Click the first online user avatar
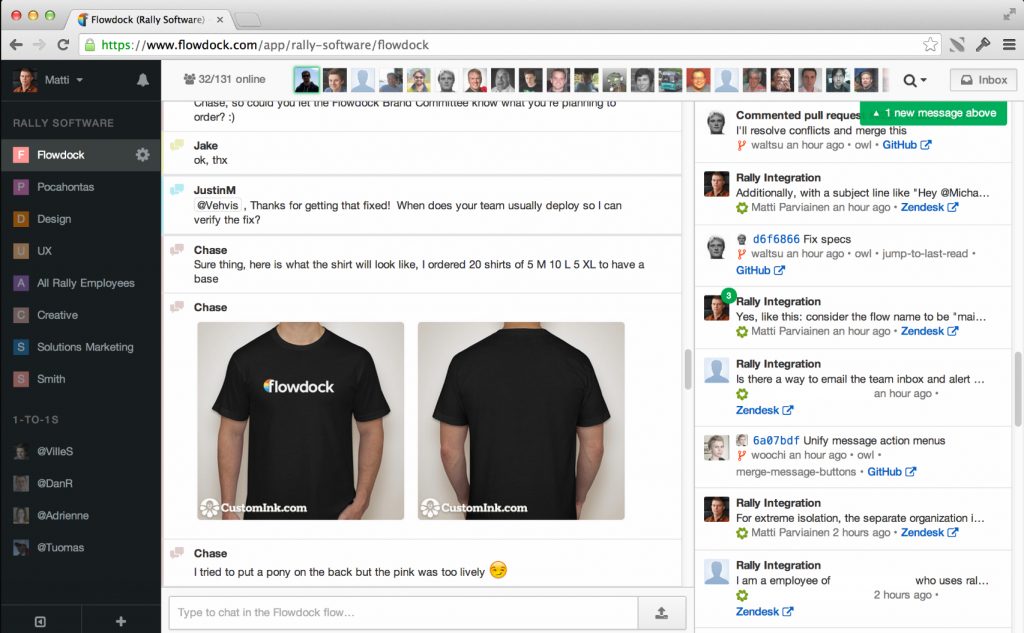Screen dimensions: 1024x633 (x=306, y=80)
